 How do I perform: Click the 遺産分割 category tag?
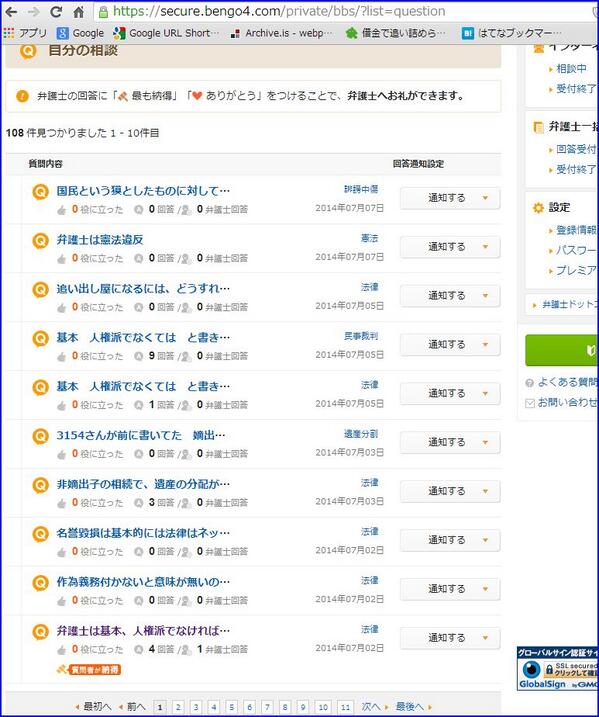(x=361, y=434)
